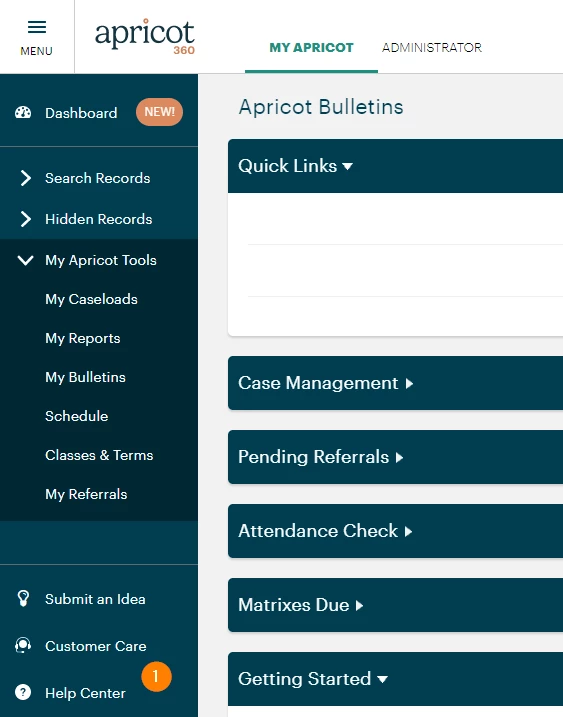This screenshot has height=717, width=563.
Task: Click Help Center label
Action: click(85, 693)
